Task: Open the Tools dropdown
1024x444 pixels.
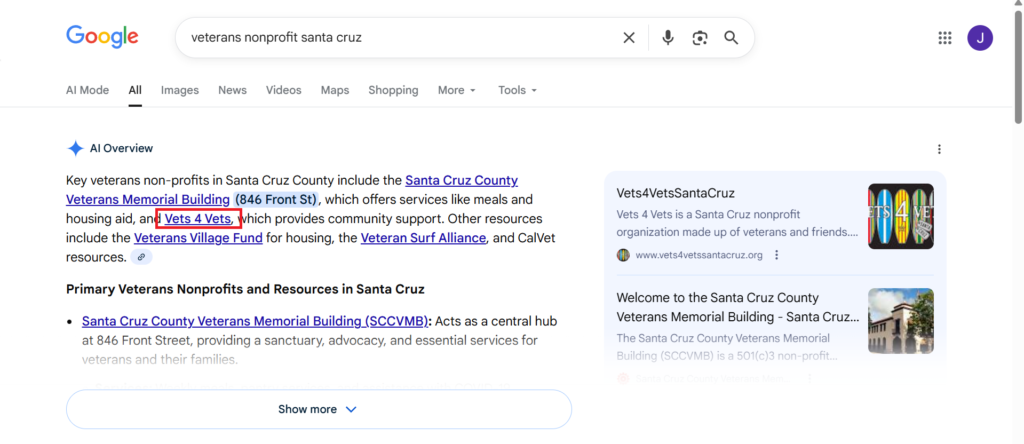Action: (517, 90)
